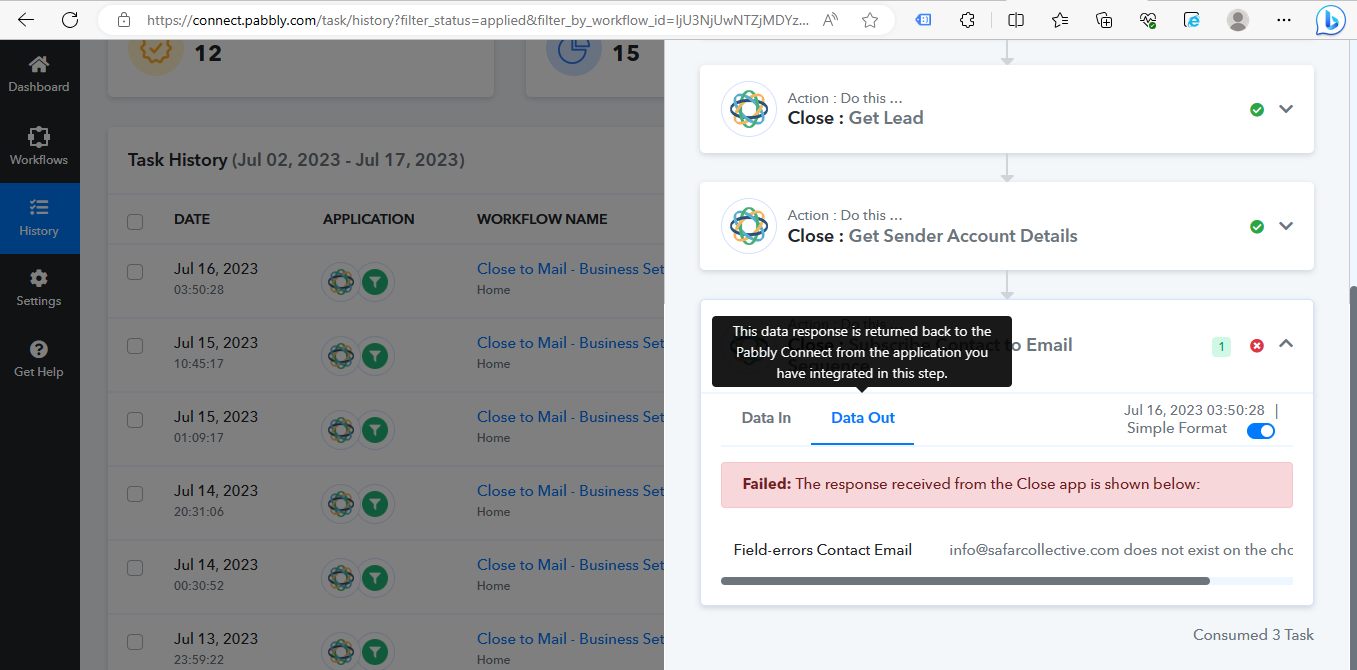Open browser extensions puzzle icon

coord(967,19)
